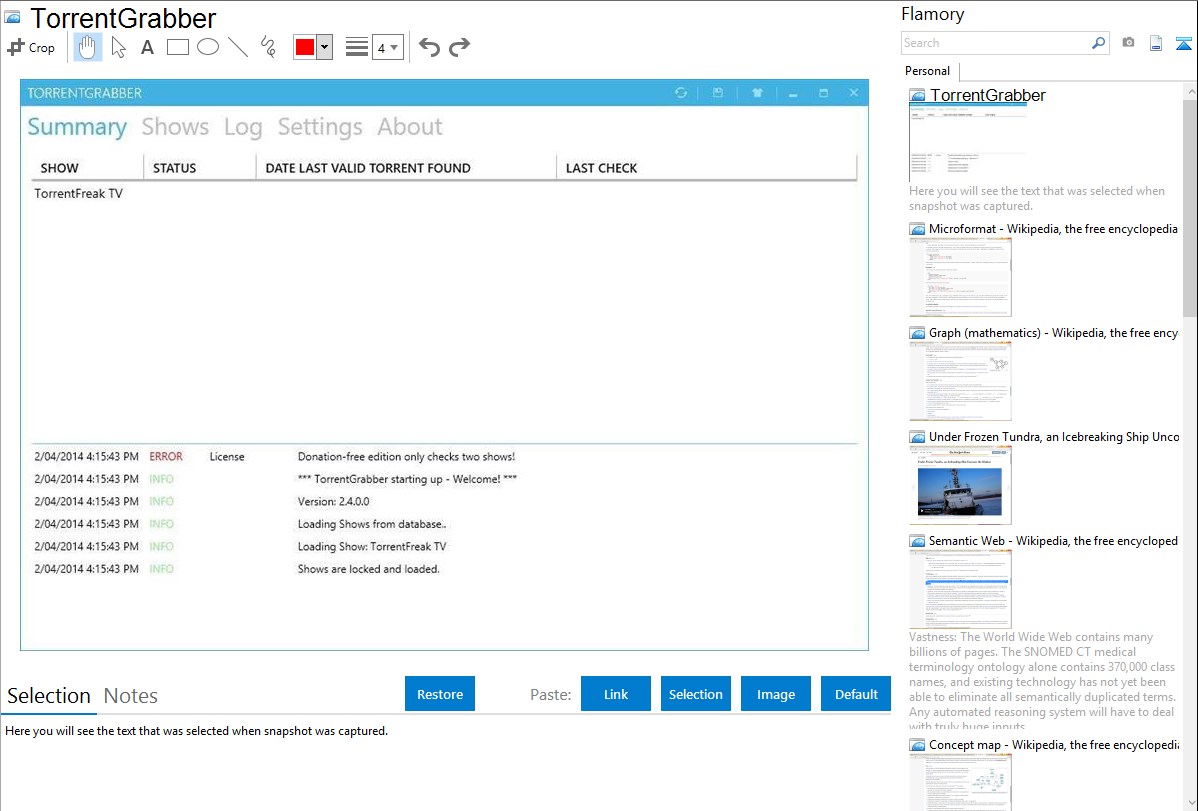
Task: Open the line width 4 dropdown
Action: (x=388, y=47)
